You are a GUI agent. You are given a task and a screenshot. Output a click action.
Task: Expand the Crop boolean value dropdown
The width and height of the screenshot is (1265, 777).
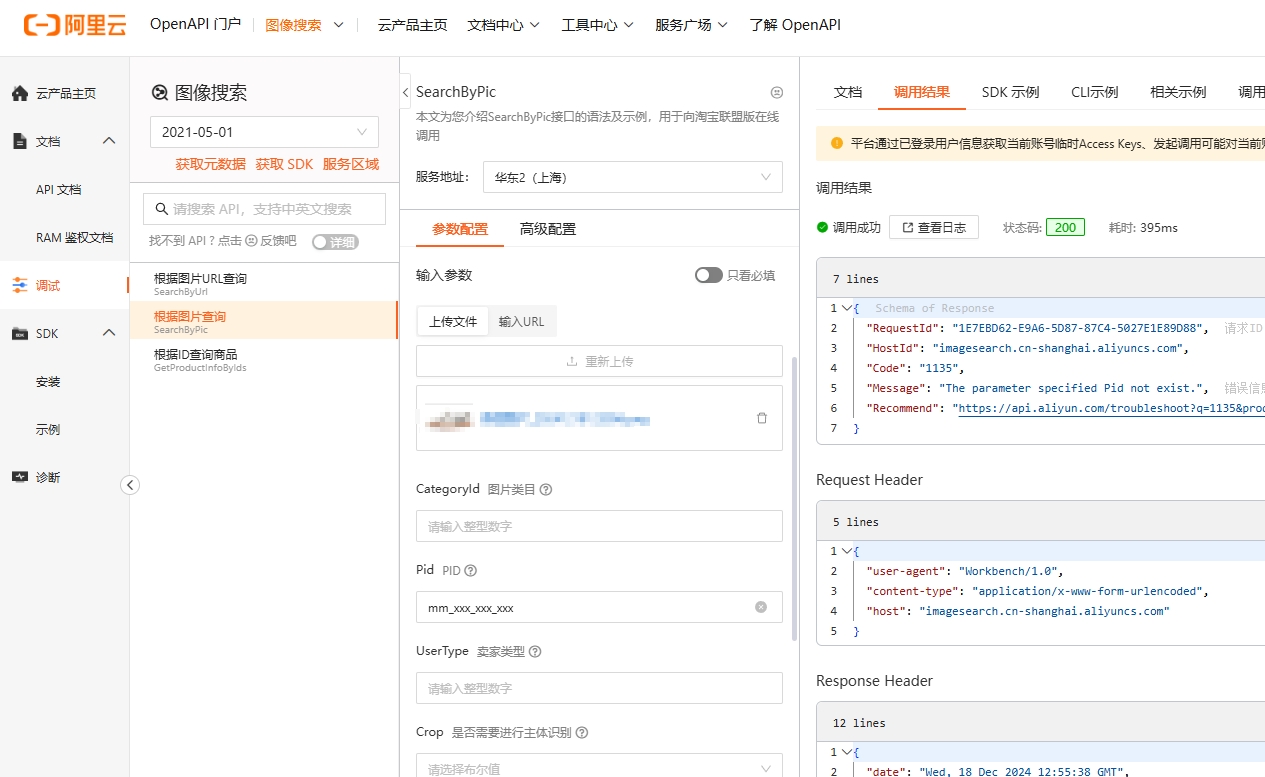pos(599,768)
